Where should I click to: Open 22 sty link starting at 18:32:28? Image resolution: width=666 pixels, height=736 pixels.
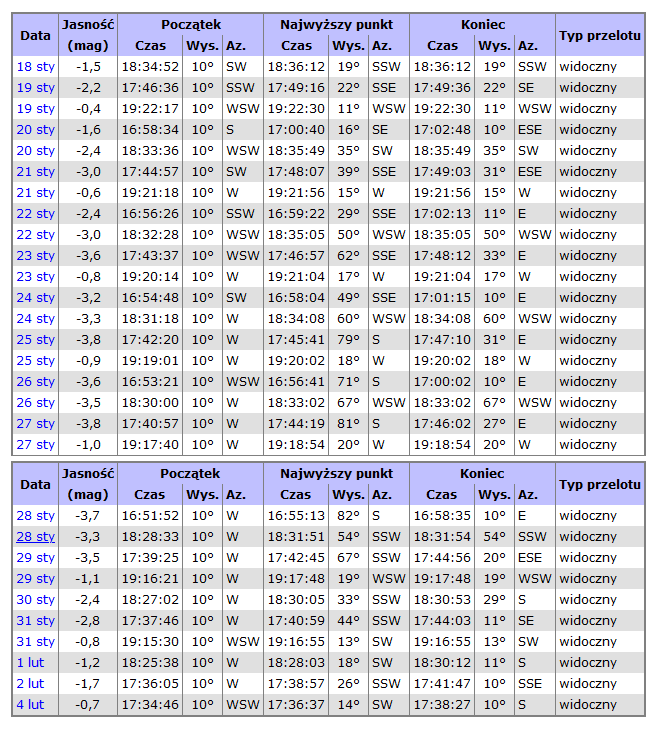coord(36,235)
